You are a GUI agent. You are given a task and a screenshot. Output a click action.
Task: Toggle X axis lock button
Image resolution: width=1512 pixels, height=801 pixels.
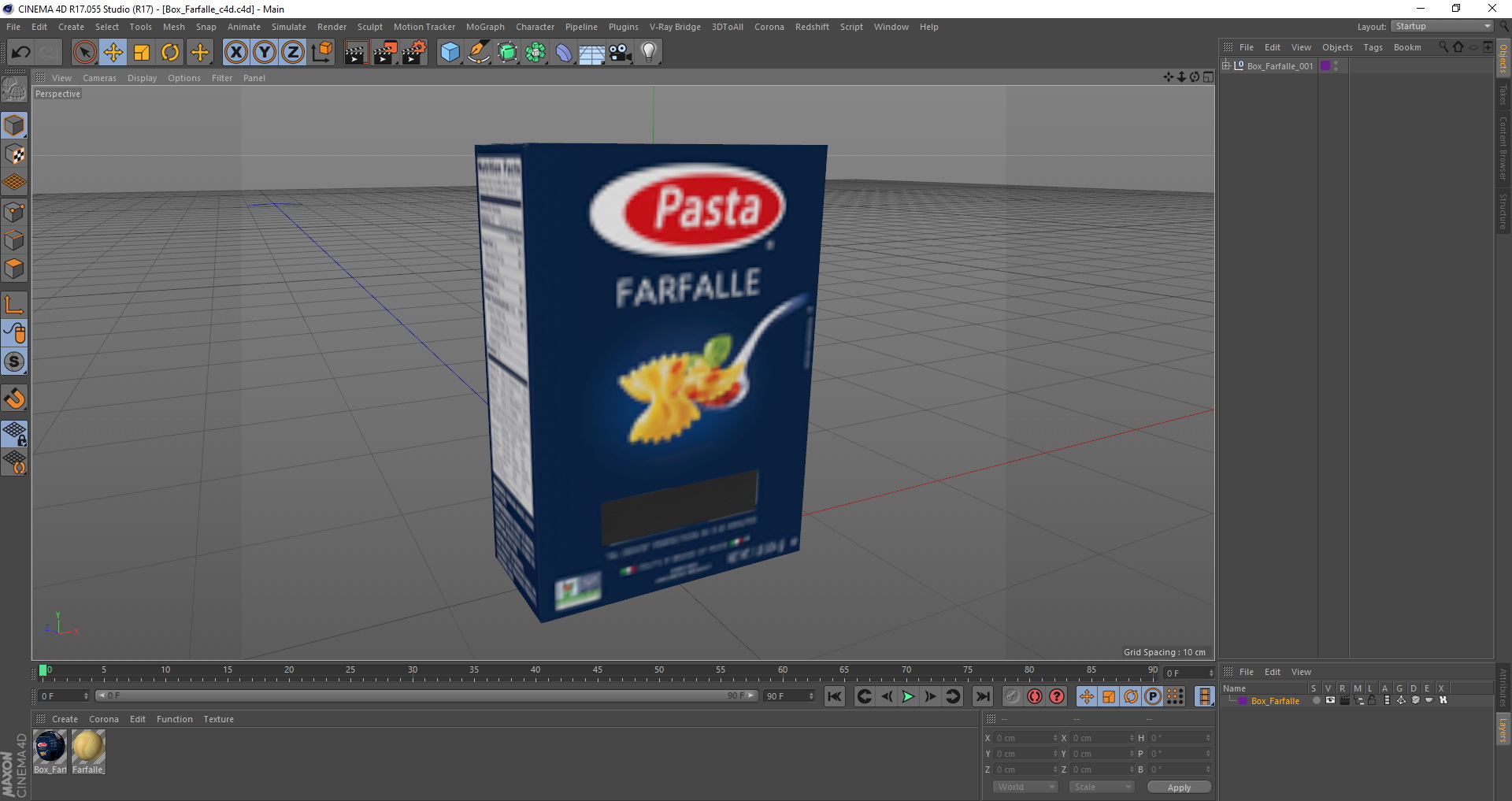tap(235, 53)
